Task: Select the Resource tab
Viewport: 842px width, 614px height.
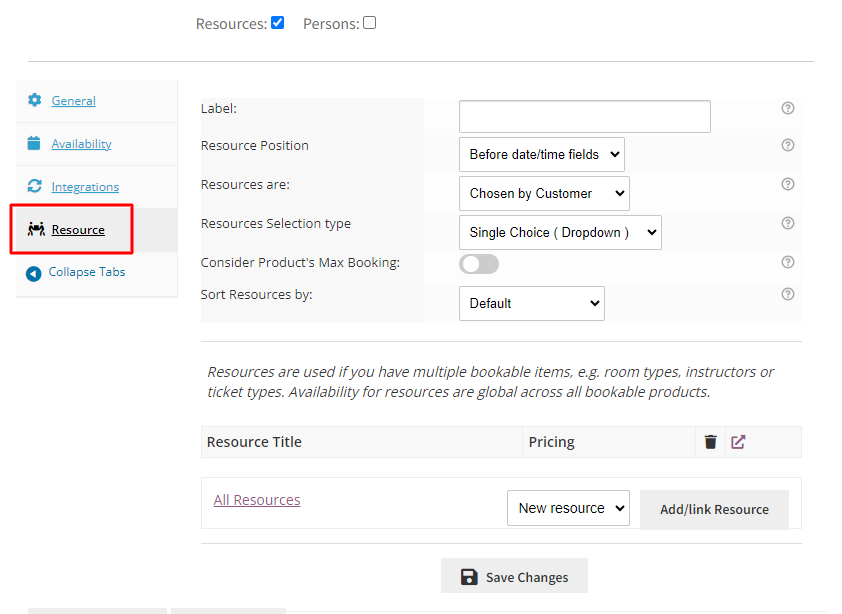Action: pyautogui.click(x=78, y=229)
